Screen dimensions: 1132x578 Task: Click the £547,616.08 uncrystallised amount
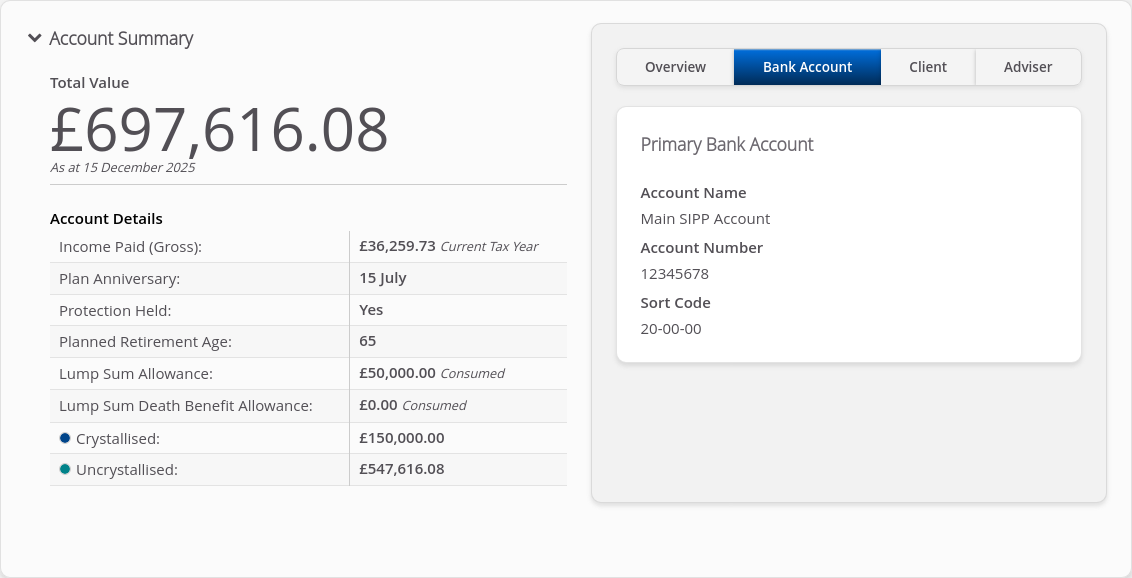(401, 469)
